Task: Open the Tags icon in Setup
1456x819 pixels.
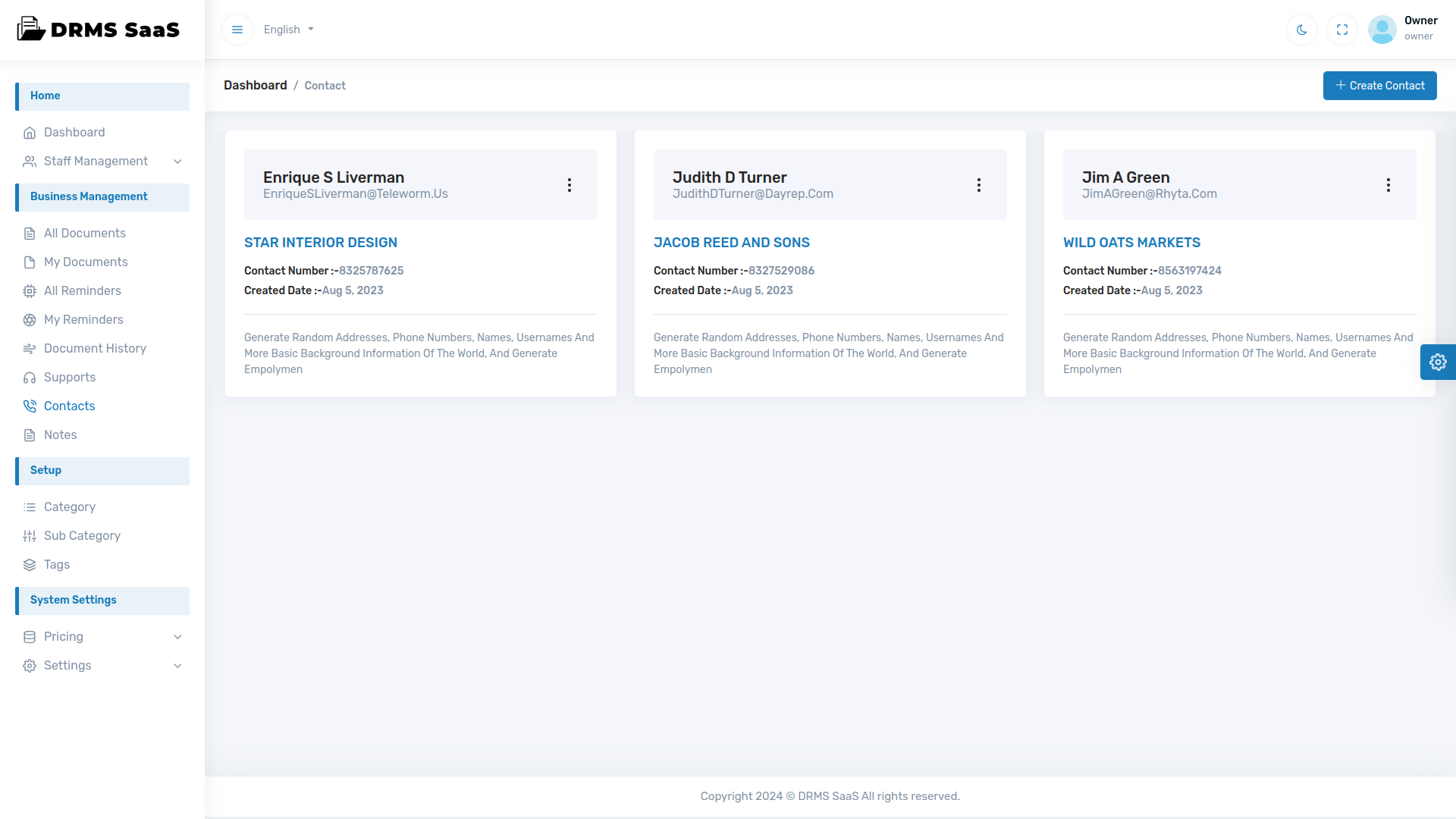Action: tap(30, 564)
